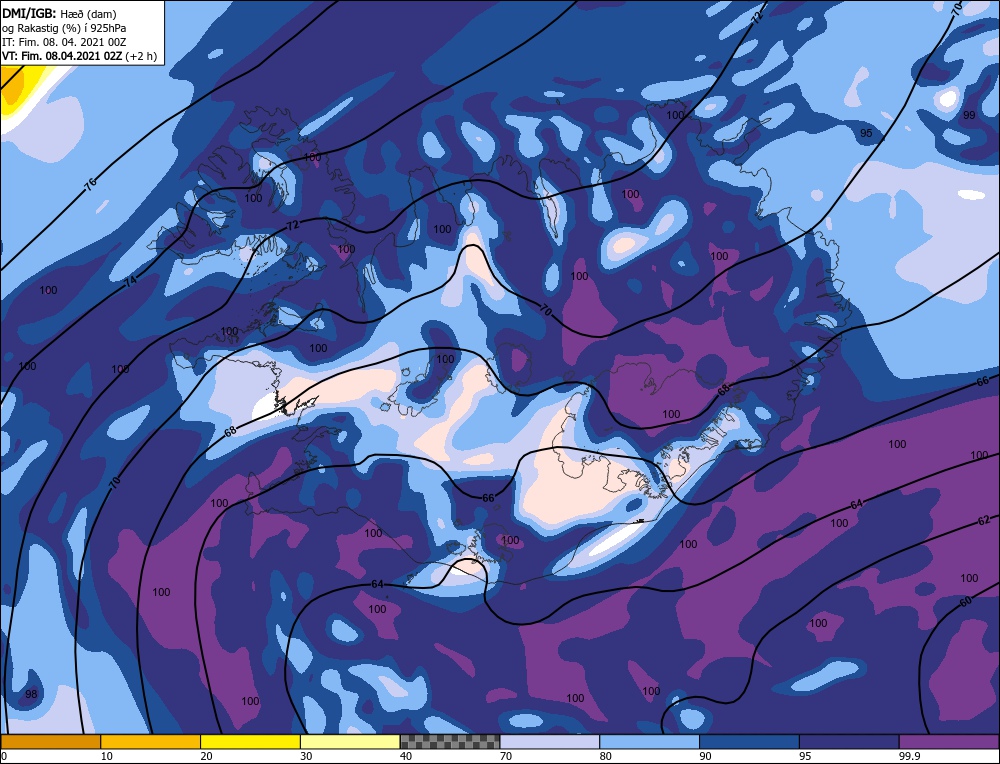
Task: Click the line "IT: Fim. 08. 04. 2021 00Z"
Action: [x=64, y=42]
